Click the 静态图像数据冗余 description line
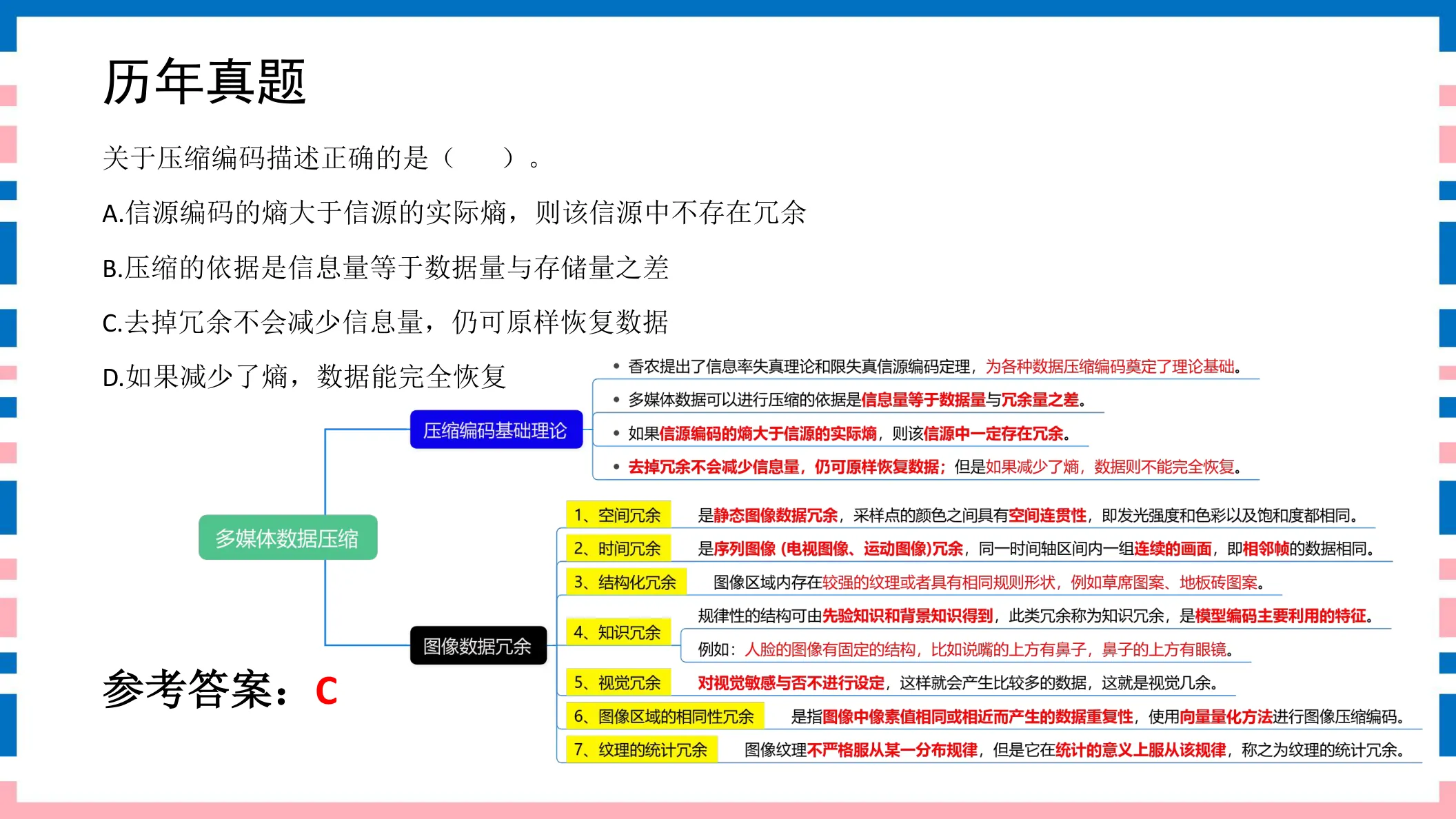Viewport: 1456px width, 819px height. click(x=1030, y=515)
